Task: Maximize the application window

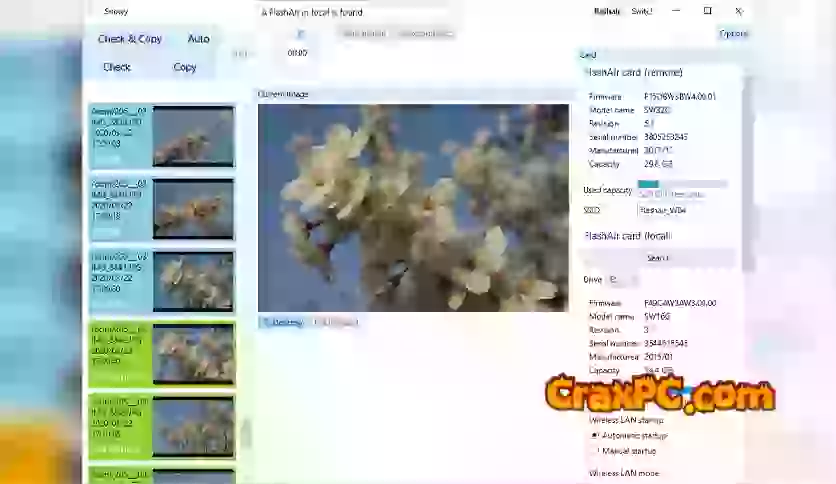Action: [708, 11]
